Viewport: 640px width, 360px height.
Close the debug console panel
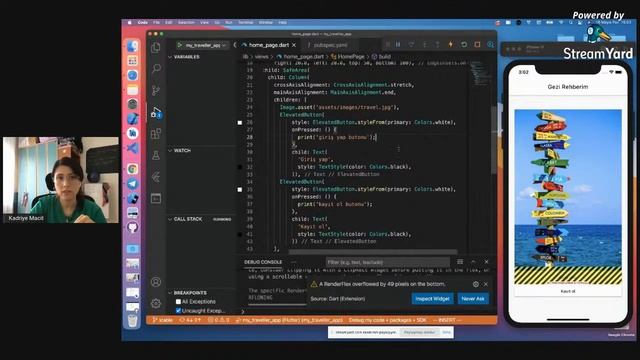click(x=487, y=262)
